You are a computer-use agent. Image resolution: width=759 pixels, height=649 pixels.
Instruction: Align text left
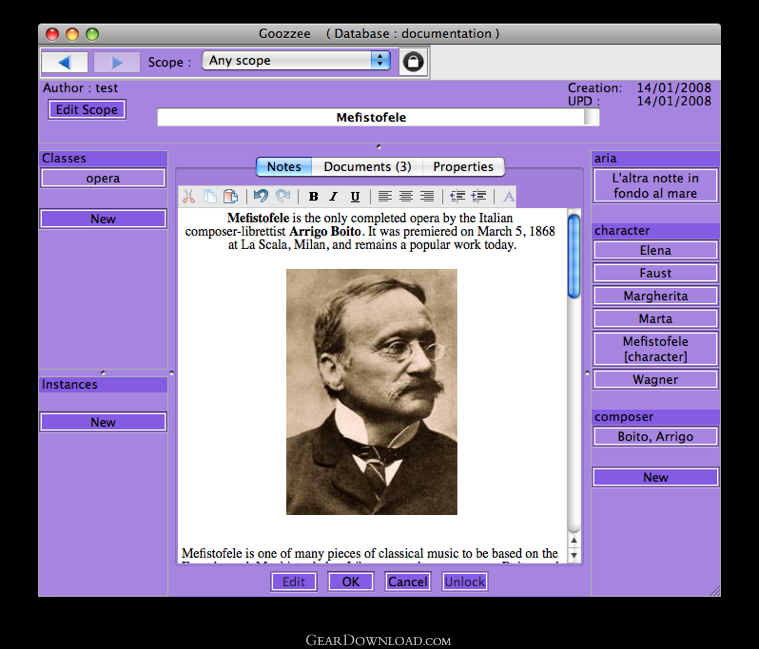pyautogui.click(x=385, y=196)
